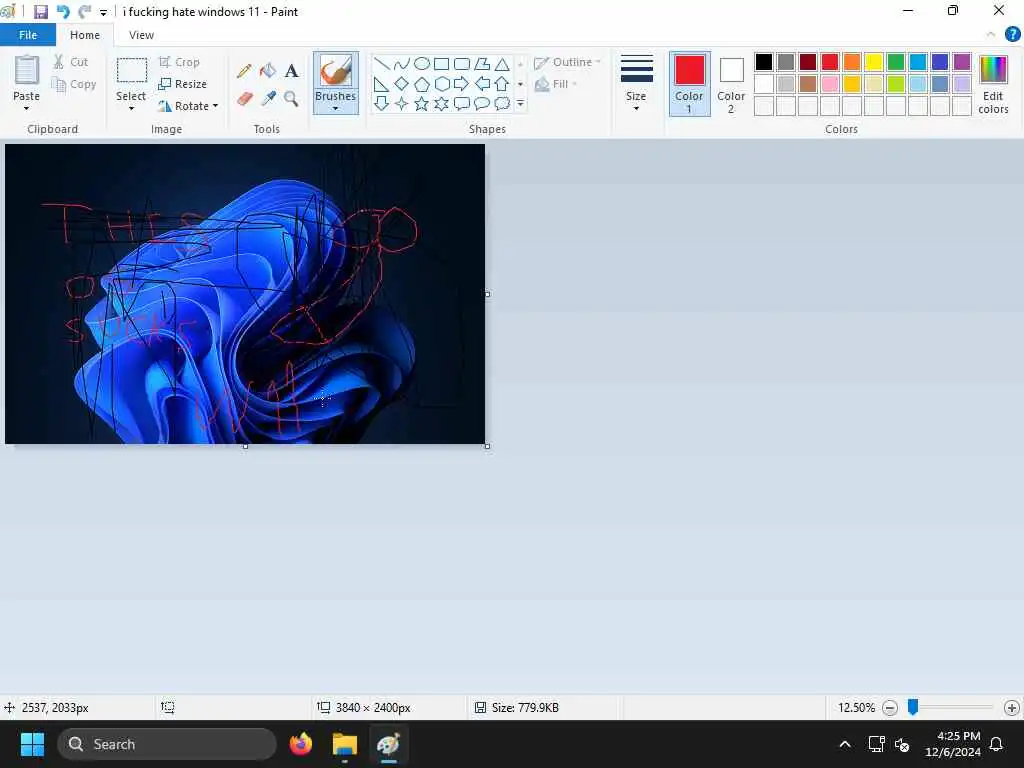Select the Color picker eyedropper tool
This screenshot has width=1024, height=768.
point(268,99)
